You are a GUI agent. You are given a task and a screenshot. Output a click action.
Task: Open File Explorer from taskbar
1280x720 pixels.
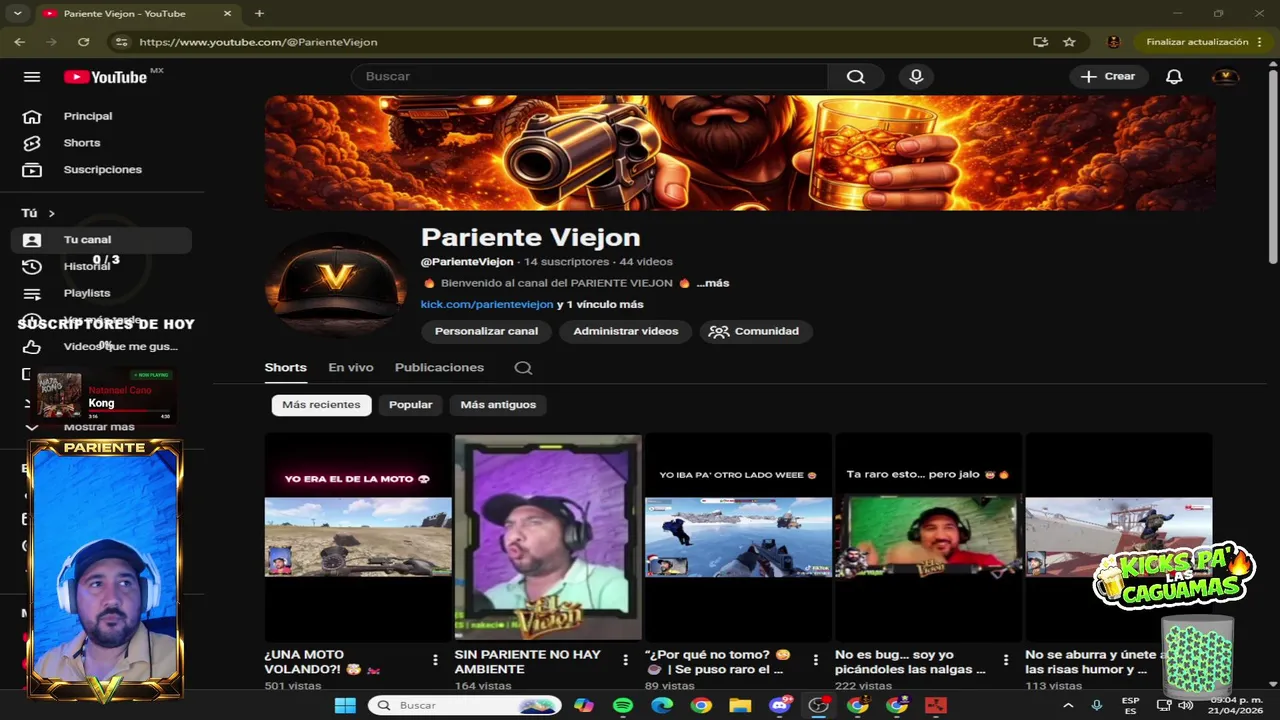(x=740, y=705)
